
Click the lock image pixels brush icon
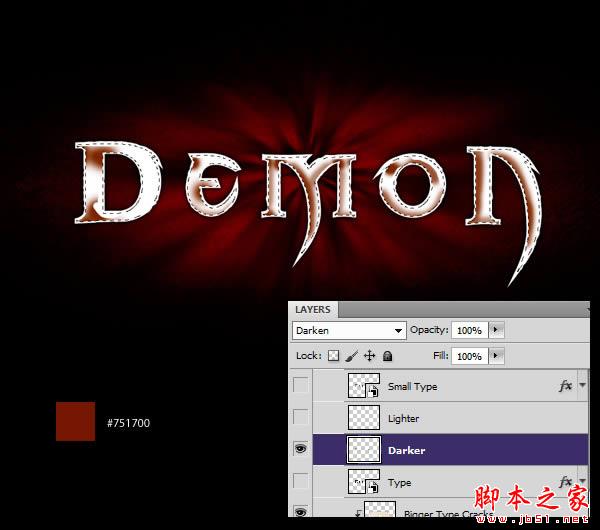352,356
